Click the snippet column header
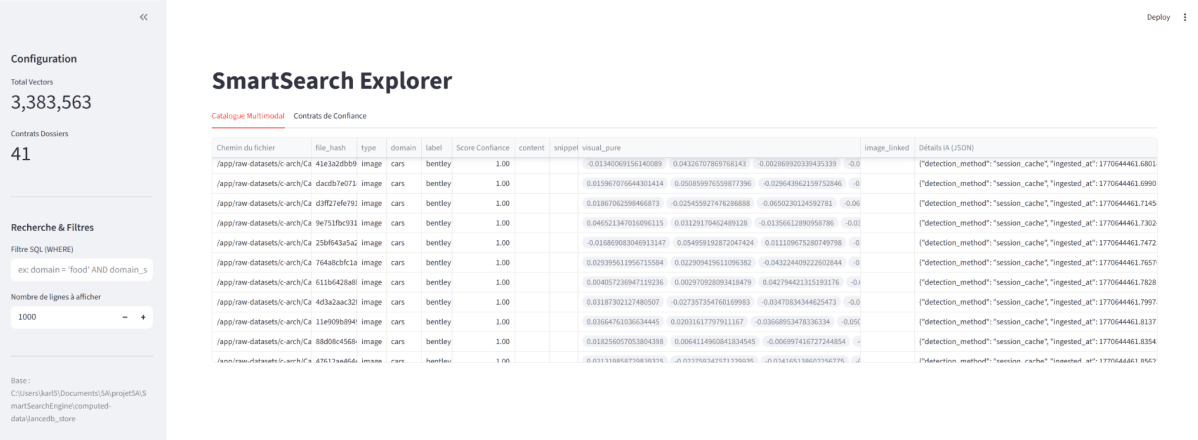This screenshot has height=440, width=1198. (x=564, y=147)
